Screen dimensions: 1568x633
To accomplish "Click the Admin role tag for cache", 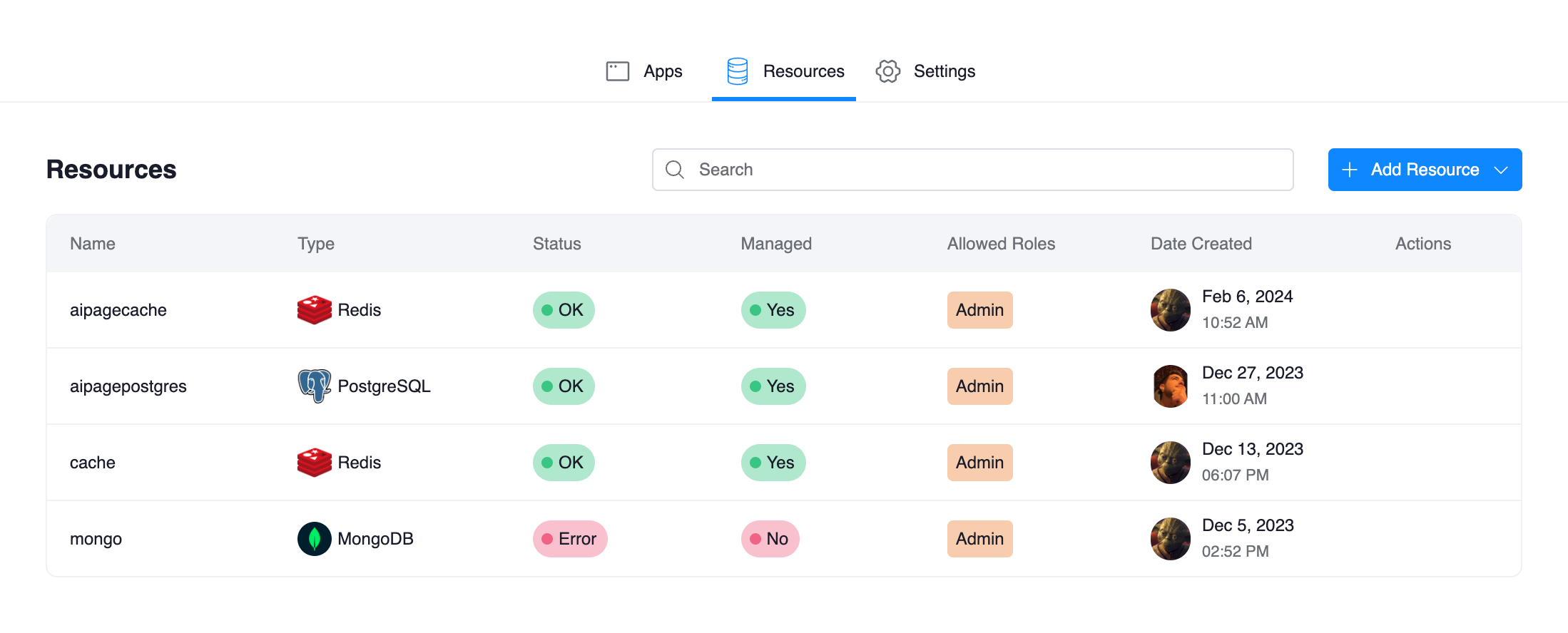I will pyautogui.click(x=979, y=463).
